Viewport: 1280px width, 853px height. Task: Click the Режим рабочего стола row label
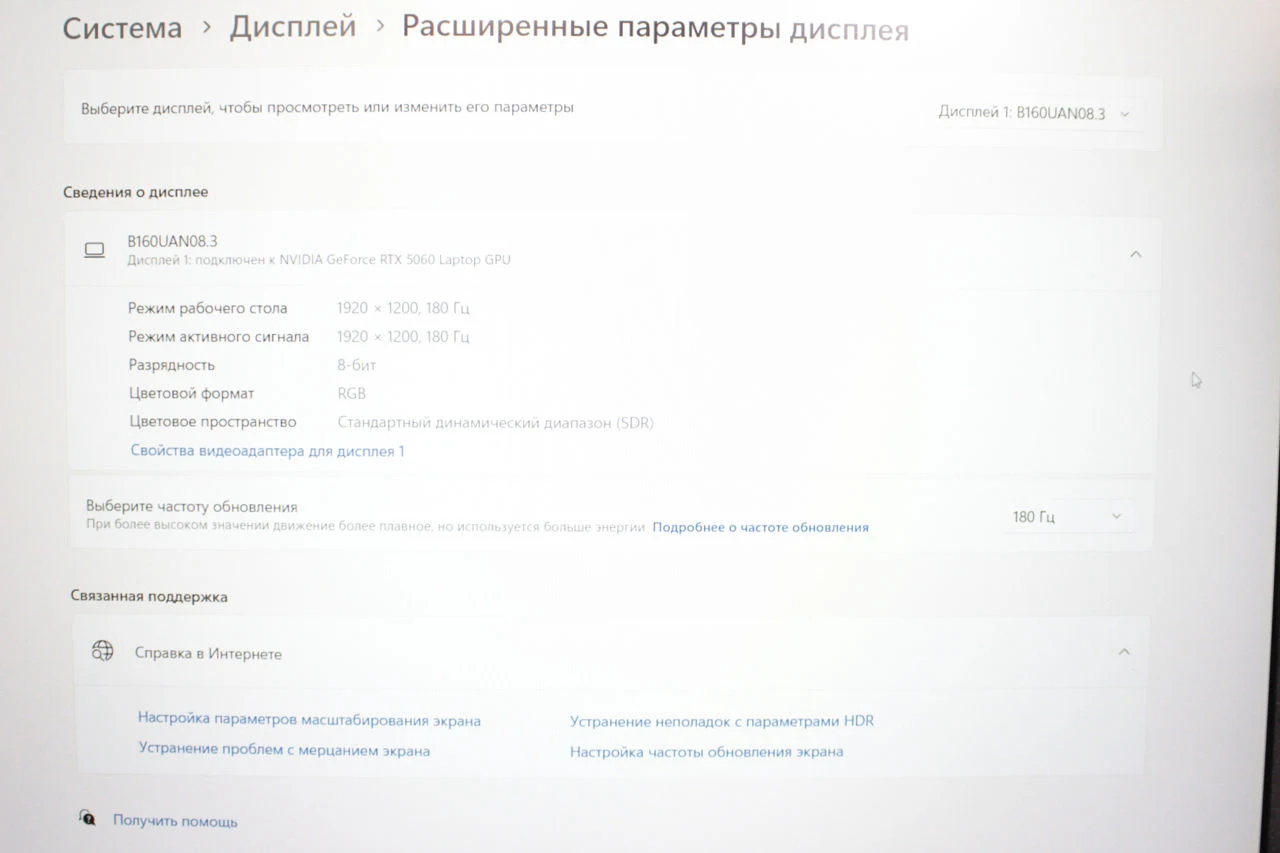coord(208,308)
